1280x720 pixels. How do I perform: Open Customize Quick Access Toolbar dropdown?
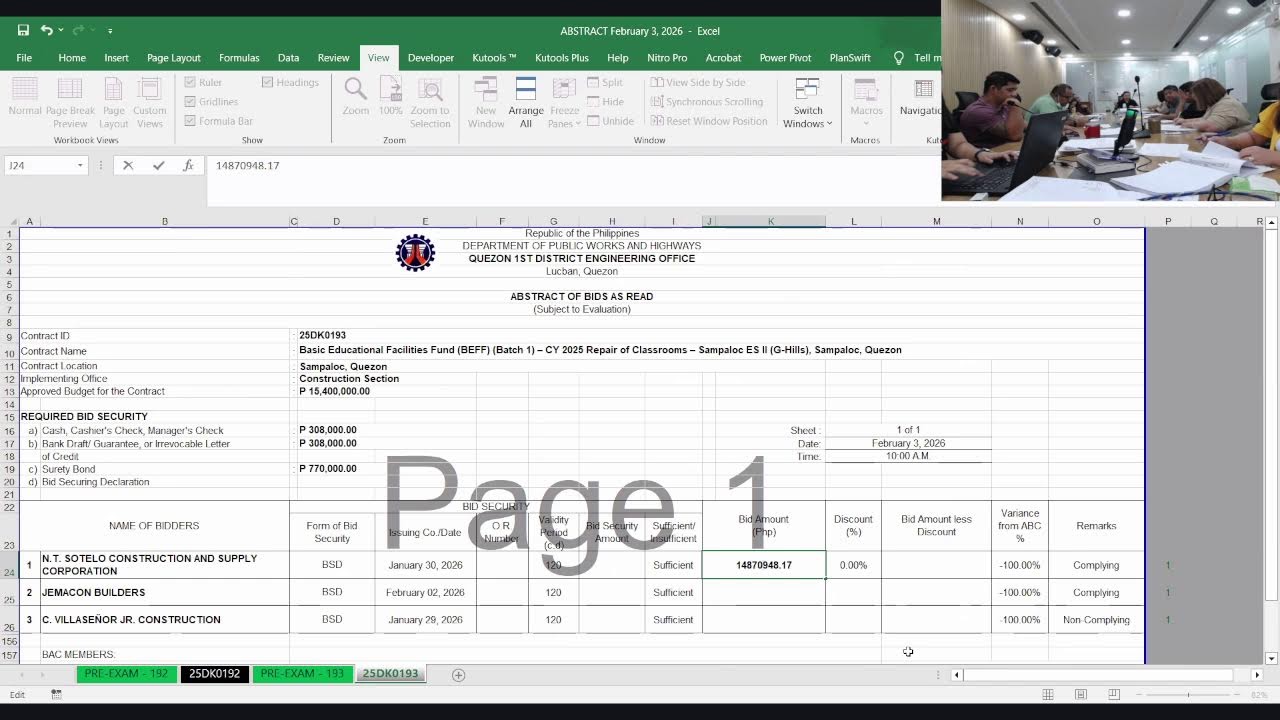coord(110,31)
